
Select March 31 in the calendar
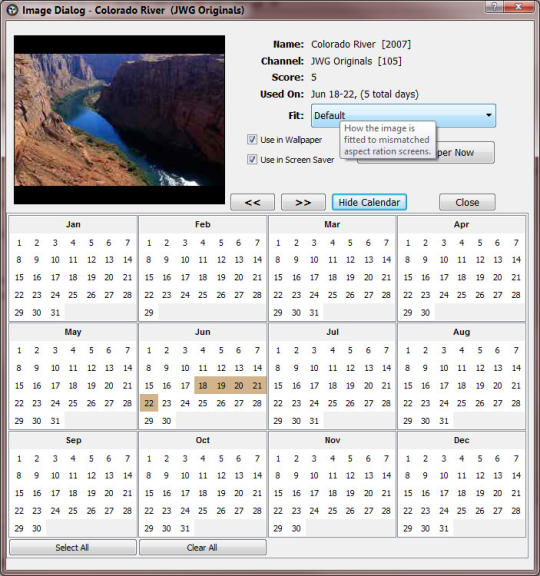(x=314, y=313)
